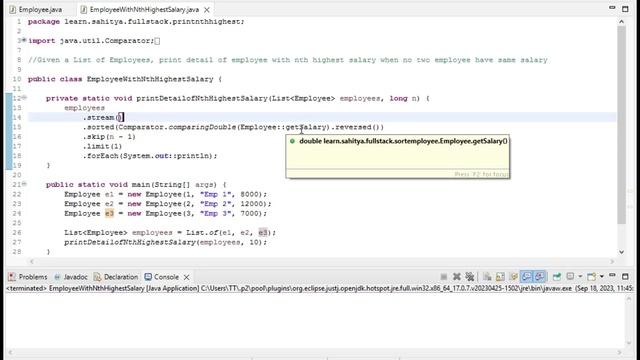Open the Javadoc view tab
This screenshot has width=640, height=360.
tap(71, 277)
